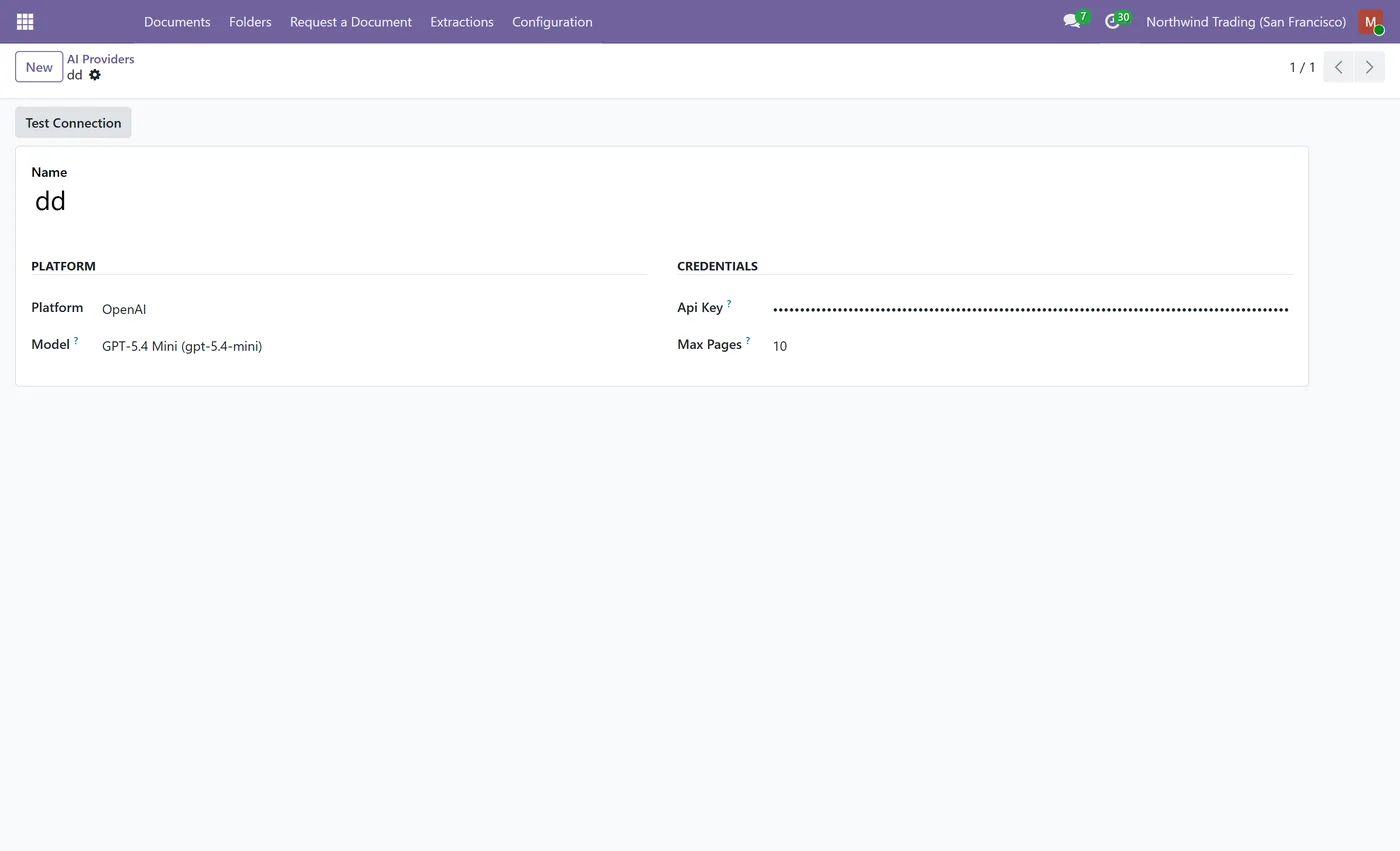This screenshot has width=1400, height=851.
Task: Click the Platform field label
Action: (57, 307)
